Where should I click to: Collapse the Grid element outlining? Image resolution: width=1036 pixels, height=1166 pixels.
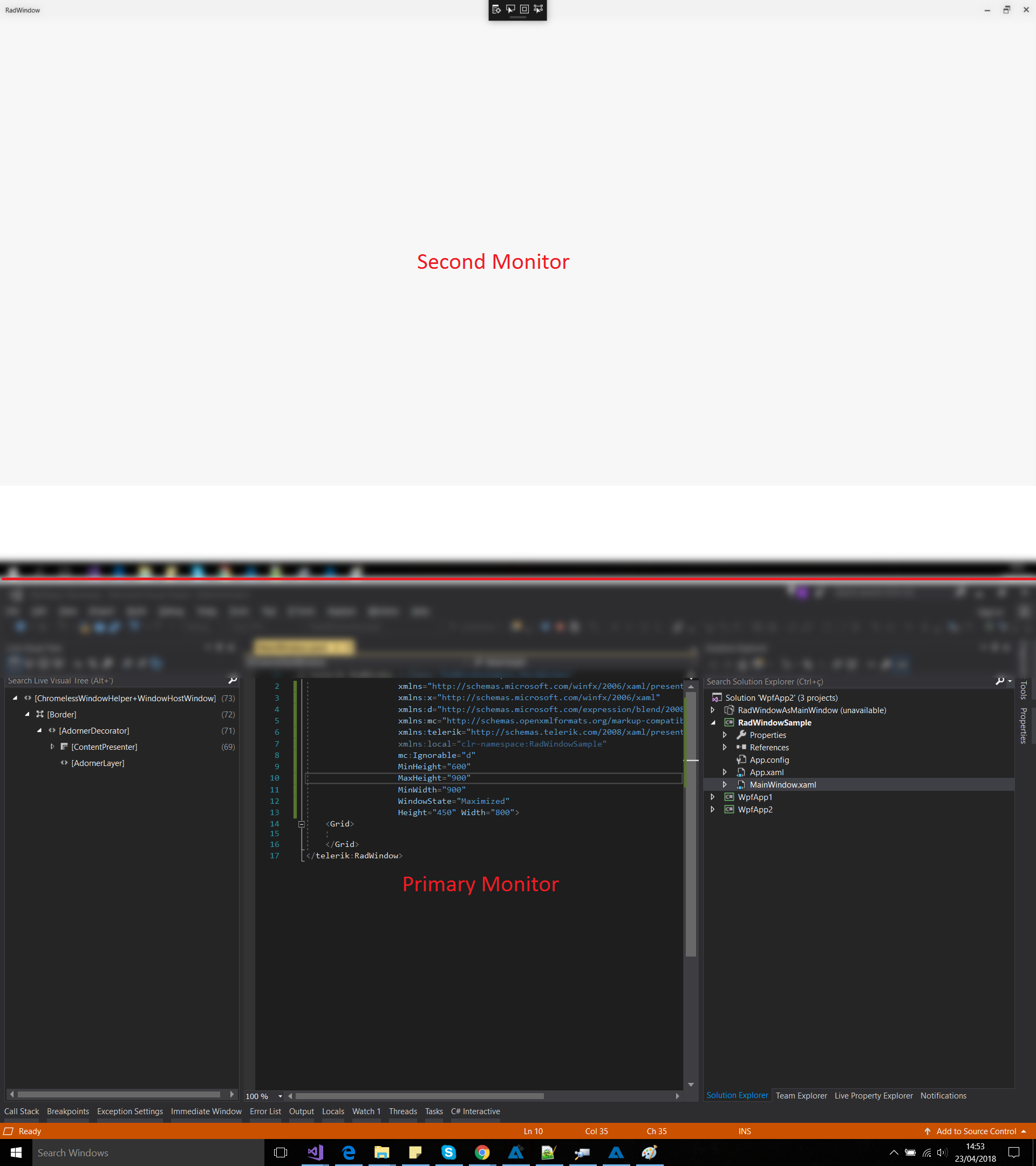pyautogui.click(x=302, y=824)
